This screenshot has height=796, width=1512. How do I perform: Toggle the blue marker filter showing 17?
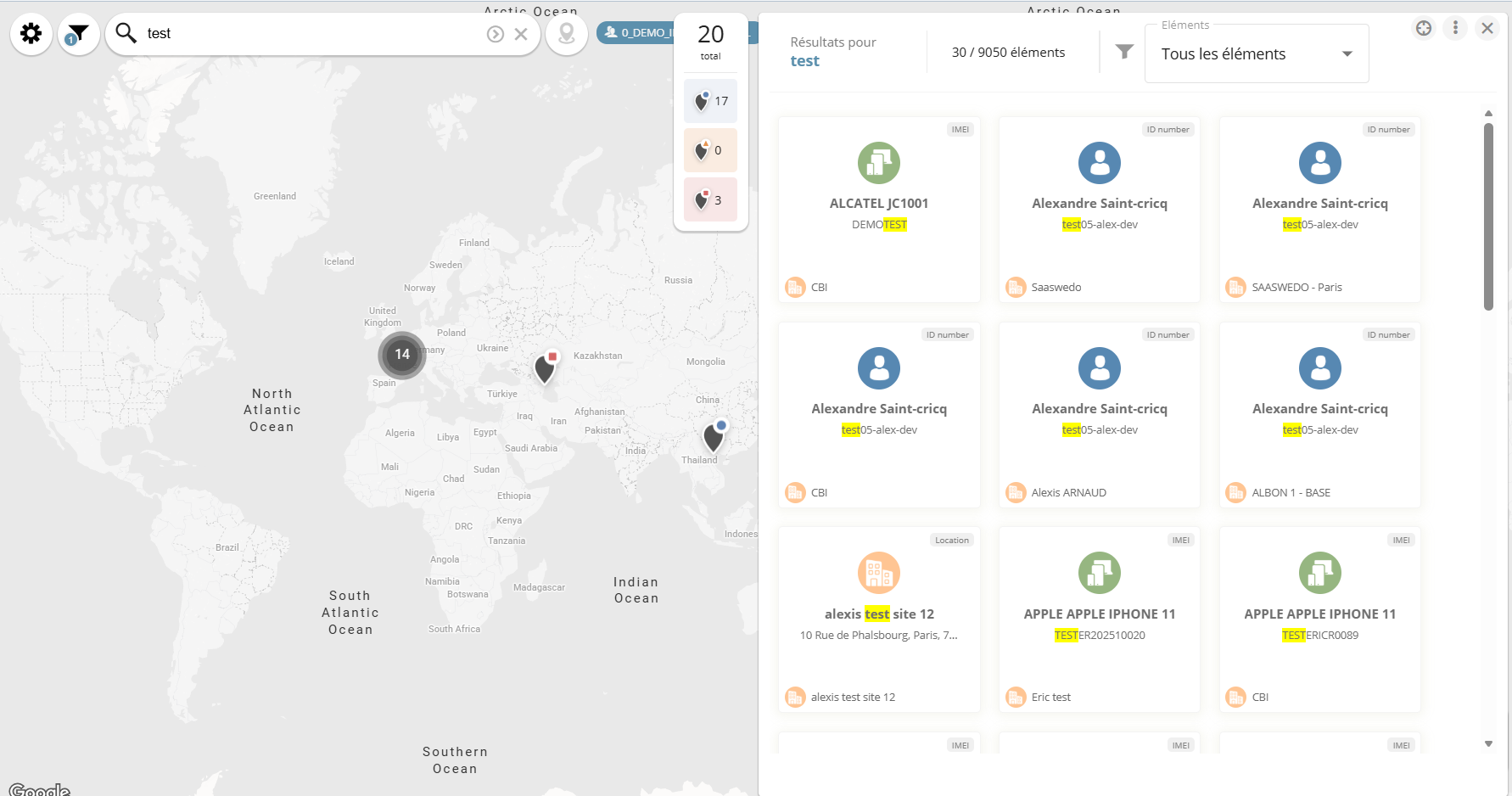point(710,101)
